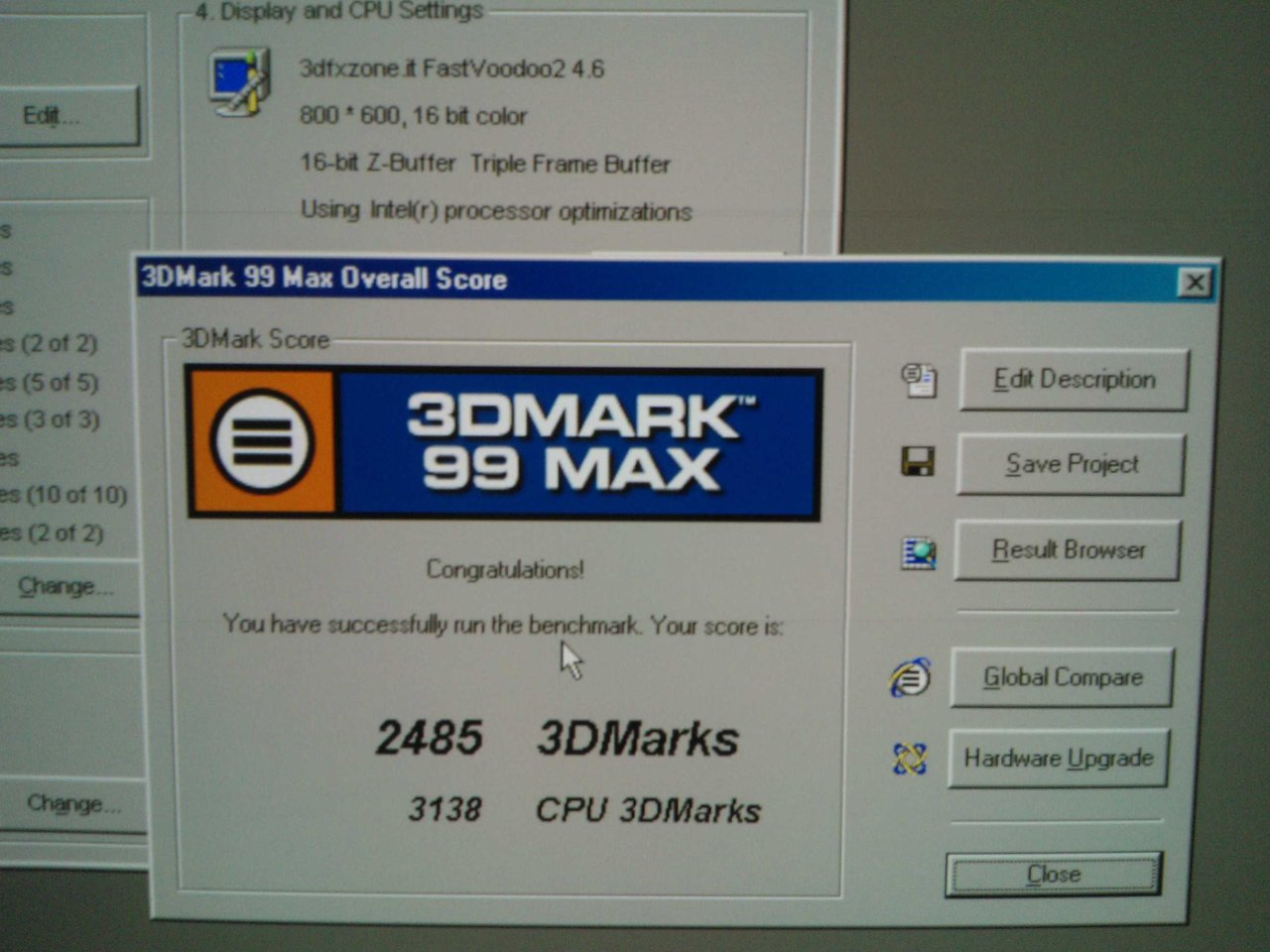This screenshot has width=1270, height=952.
Task: Click the 2485 3DMarks score text
Action: tap(558, 739)
